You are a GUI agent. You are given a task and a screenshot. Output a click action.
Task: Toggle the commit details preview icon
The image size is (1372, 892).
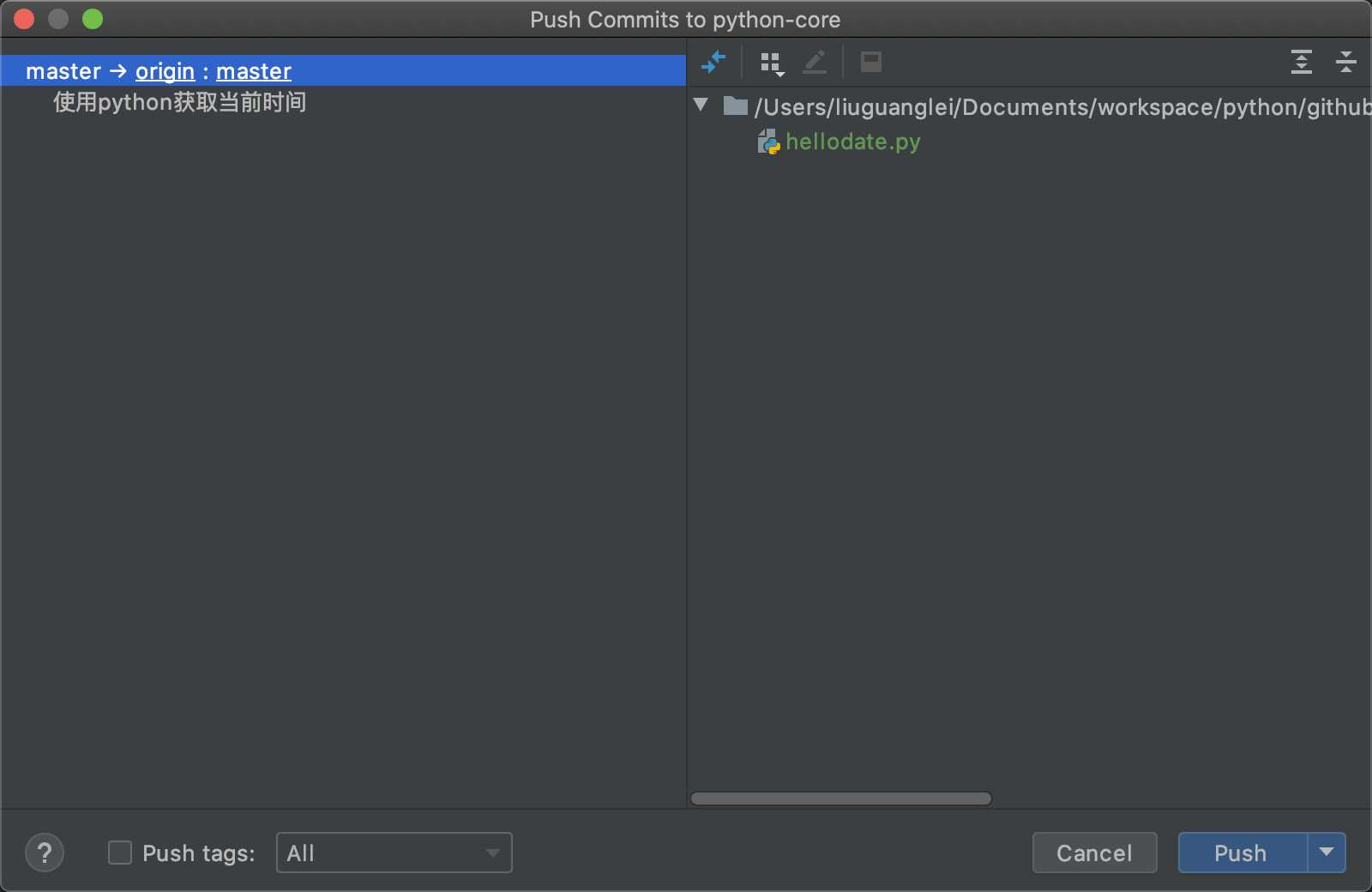click(871, 62)
